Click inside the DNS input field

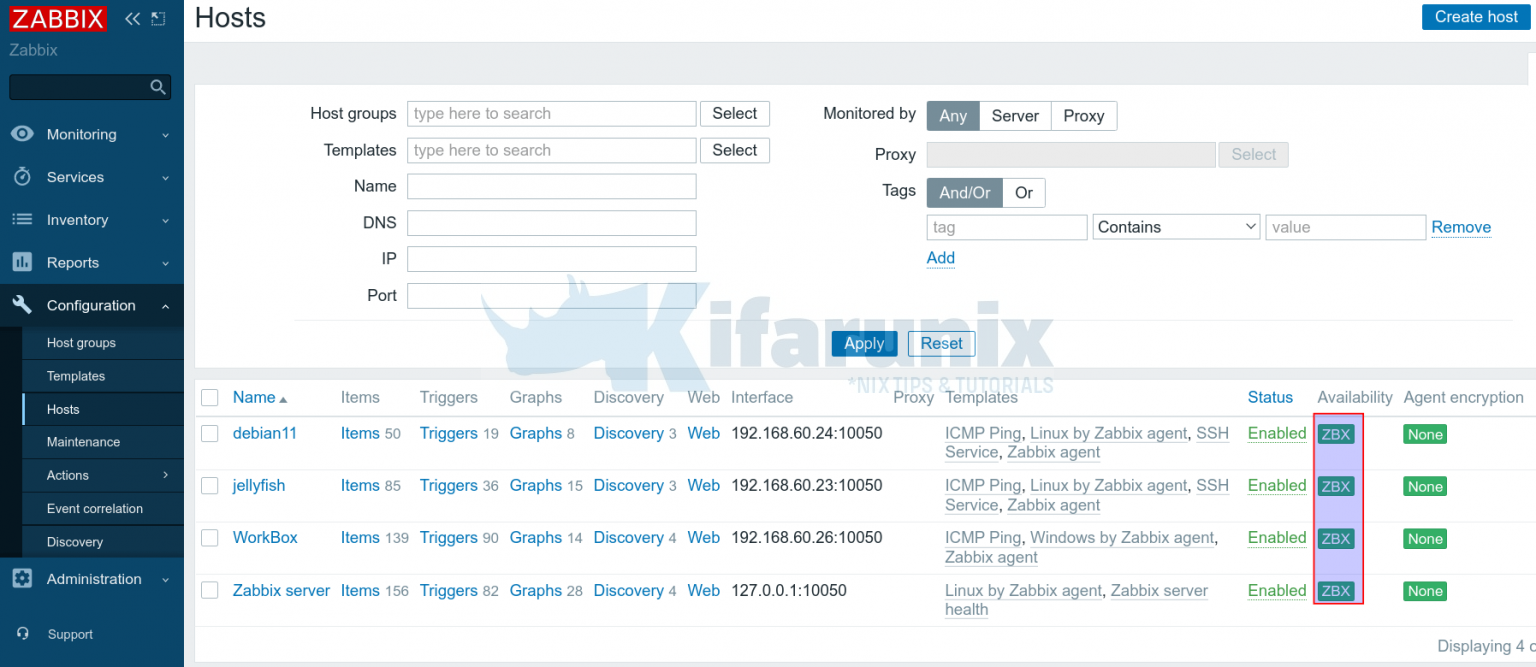[551, 222]
